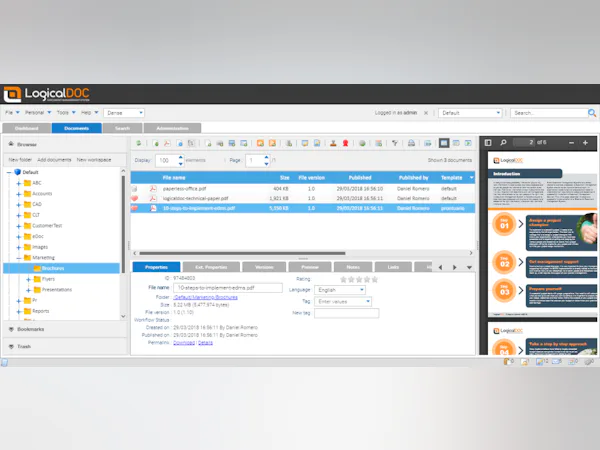Viewport: 600px width, 450px height.
Task: Set rating with the first star
Action: [x=343, y=279]
